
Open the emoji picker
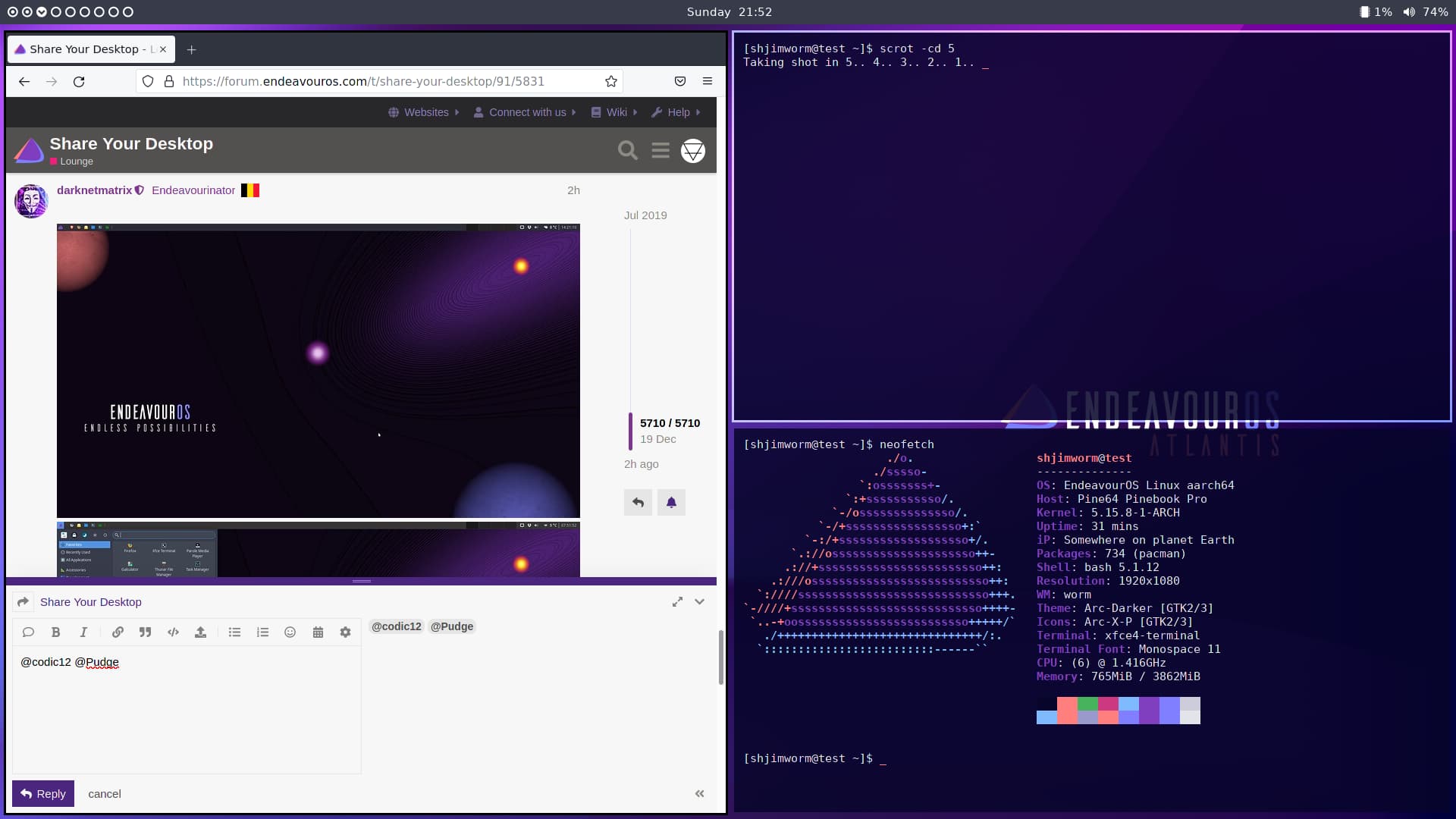click(290, 632)
